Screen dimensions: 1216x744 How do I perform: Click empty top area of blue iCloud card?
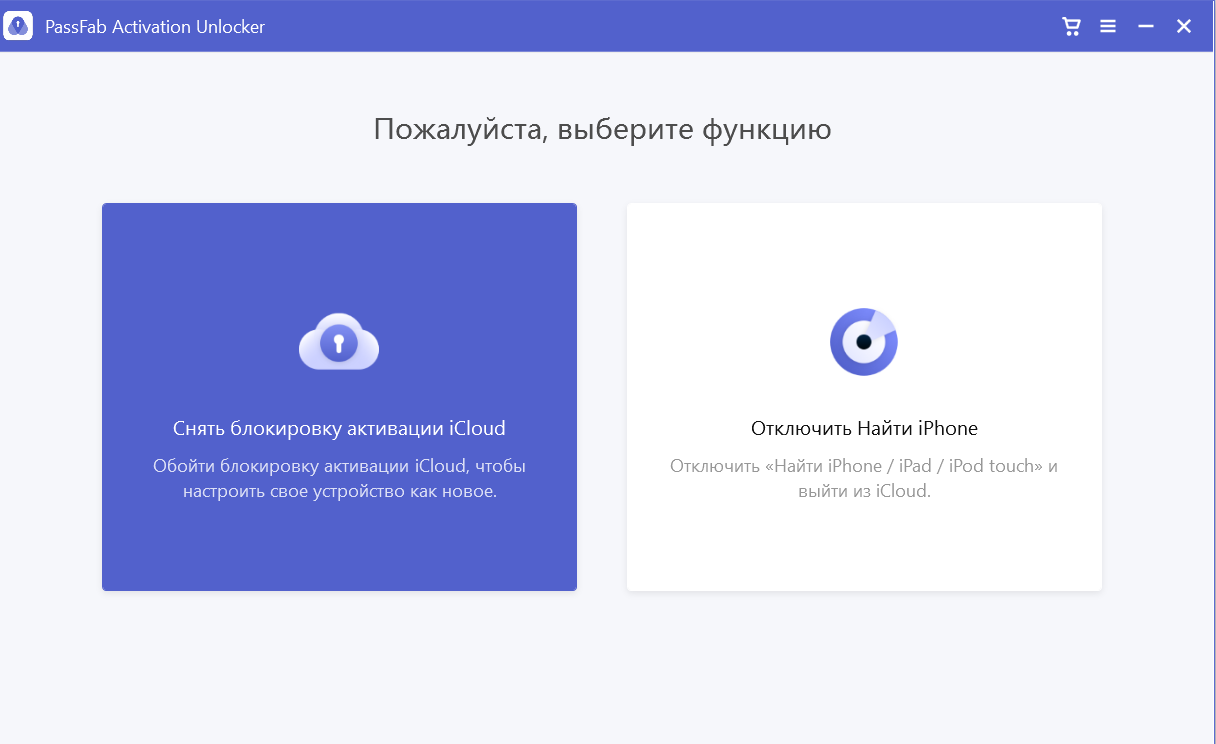click(339, 245)
